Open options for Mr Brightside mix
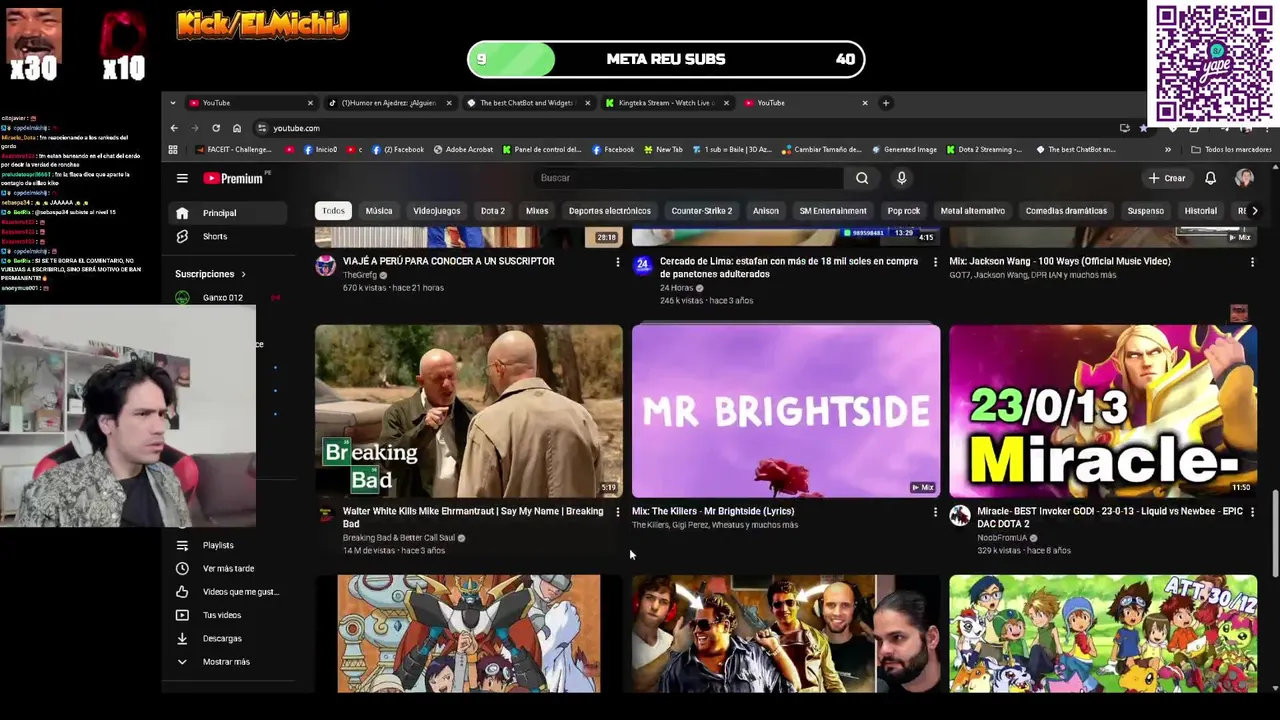The image size is (1280, 720). [x=935, y=512]
